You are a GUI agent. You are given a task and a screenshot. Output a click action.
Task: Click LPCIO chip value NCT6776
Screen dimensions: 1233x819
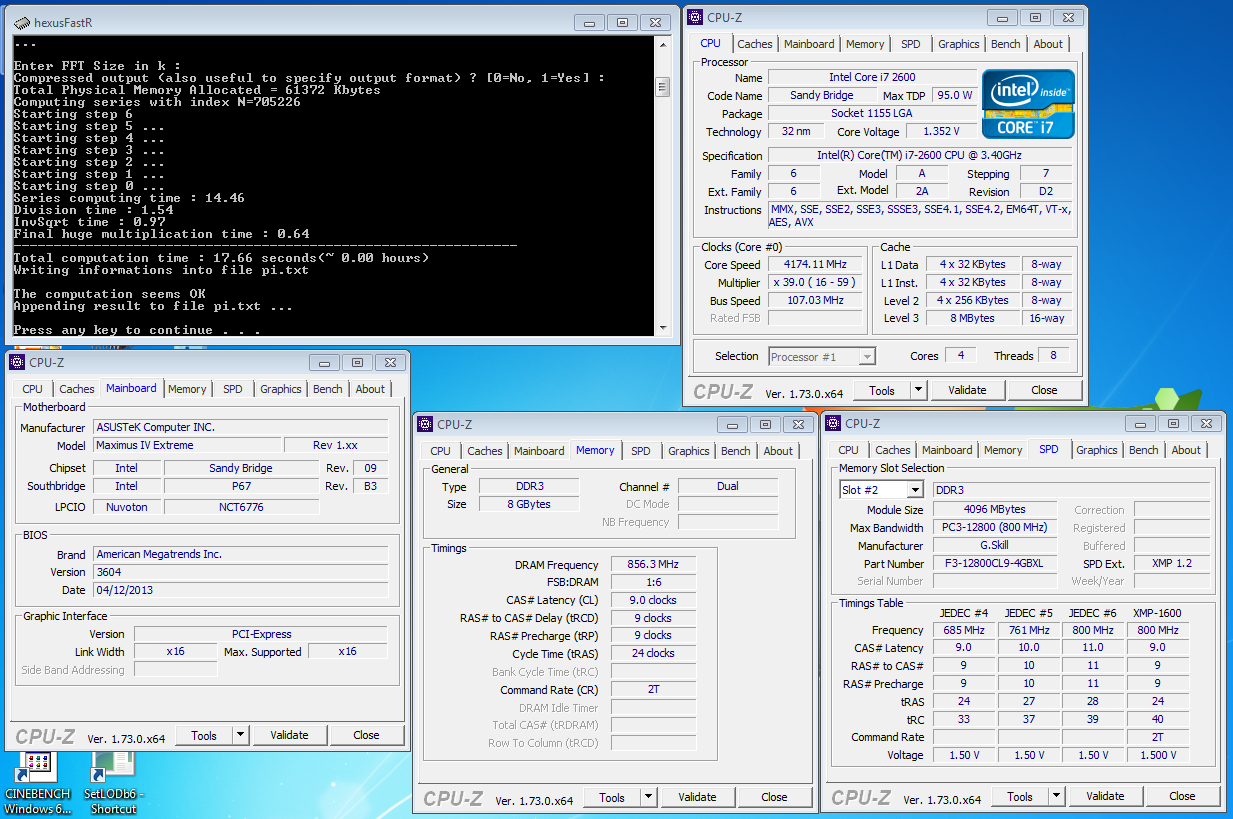tap(241, 507)
